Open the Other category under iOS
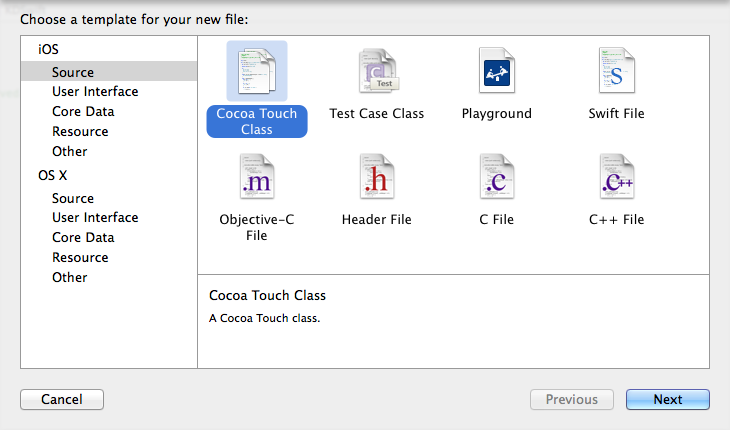 pos(70,152)
